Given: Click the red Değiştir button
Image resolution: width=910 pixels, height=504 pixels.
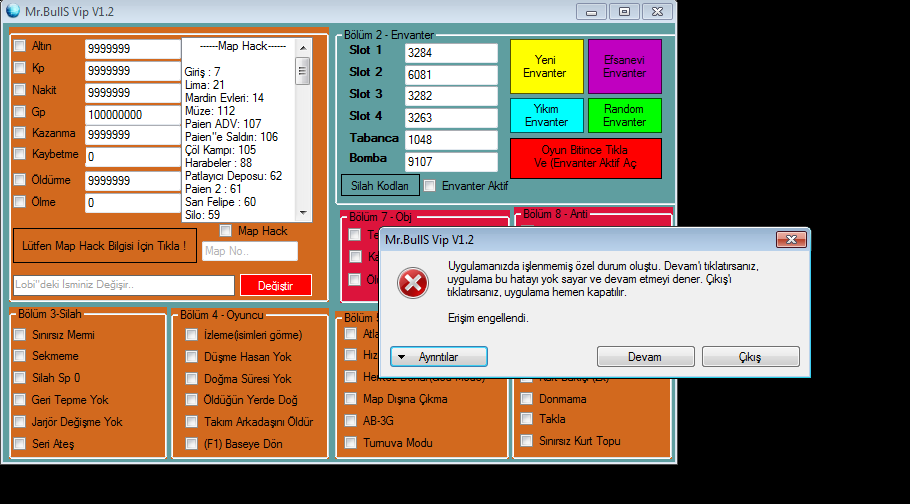Looking at the screenshot, I should (x=276, y=285).
